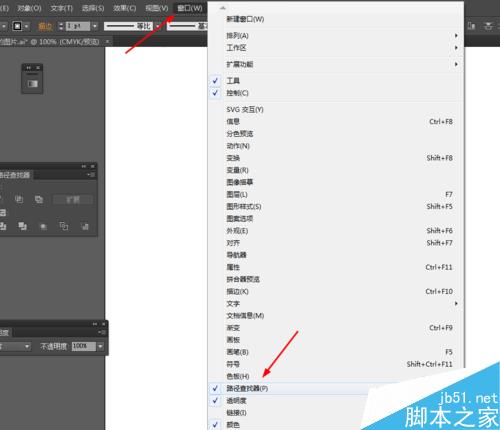This screenshot has height=430, width=500.
Task: Choose 导航器 from Window menu
Action: 336,255
